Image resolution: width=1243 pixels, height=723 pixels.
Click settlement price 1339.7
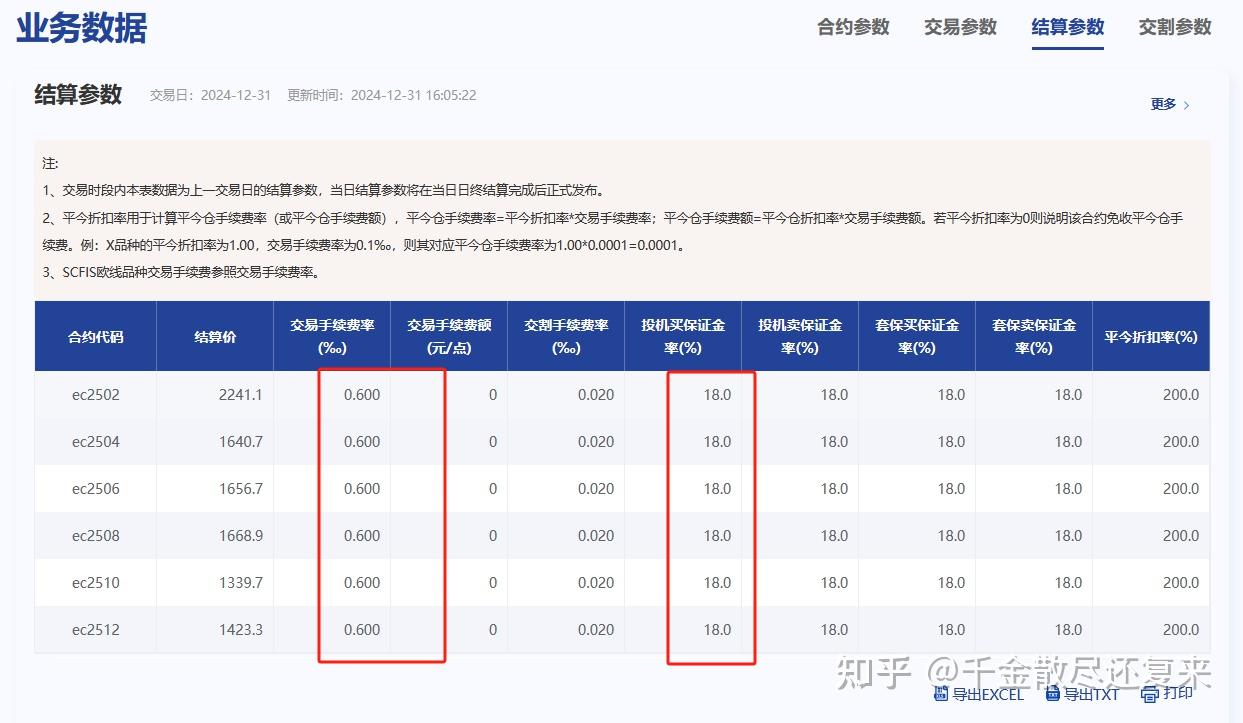point(240,583)
